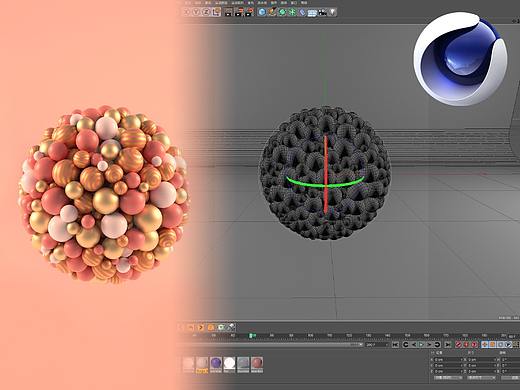Select the blue Cube primitive icon

262,12
